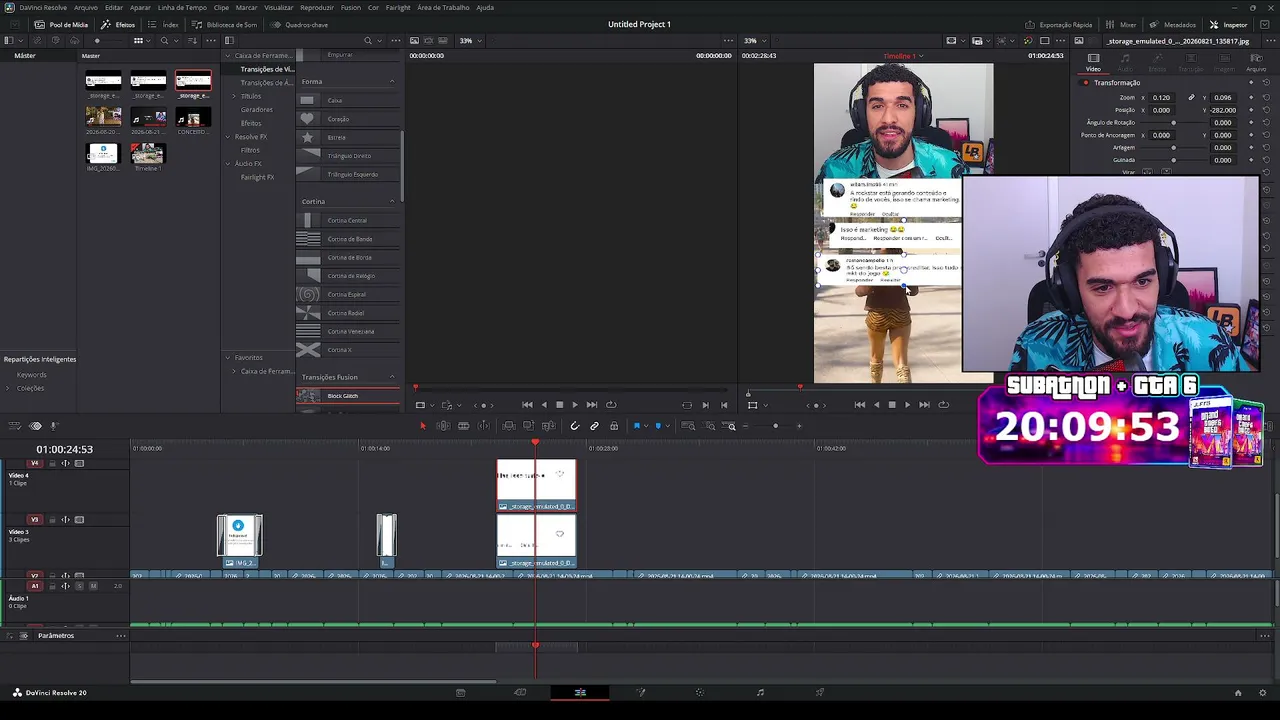Open the Reproduzir menu
Screen dimensions: 1280x720
click(317, 7)
